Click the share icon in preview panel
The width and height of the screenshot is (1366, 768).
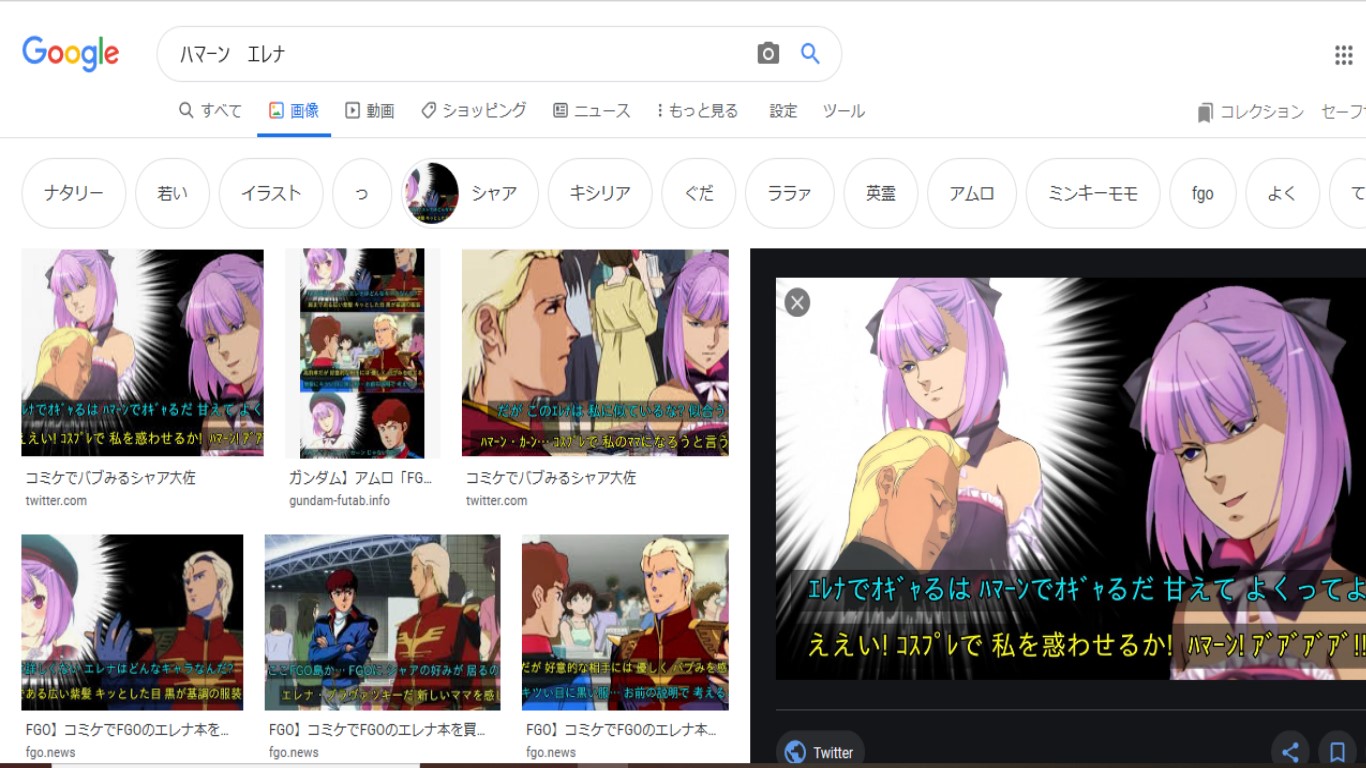click(x=1290, y=751)
